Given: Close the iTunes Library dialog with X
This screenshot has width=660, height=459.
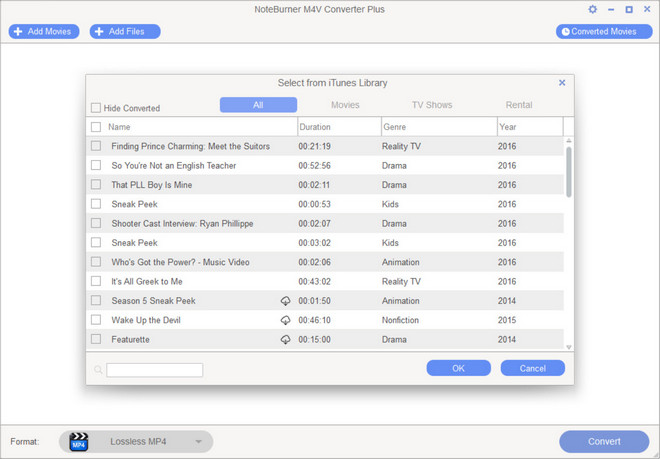Looking at the screenshot, I should [562, 83].
